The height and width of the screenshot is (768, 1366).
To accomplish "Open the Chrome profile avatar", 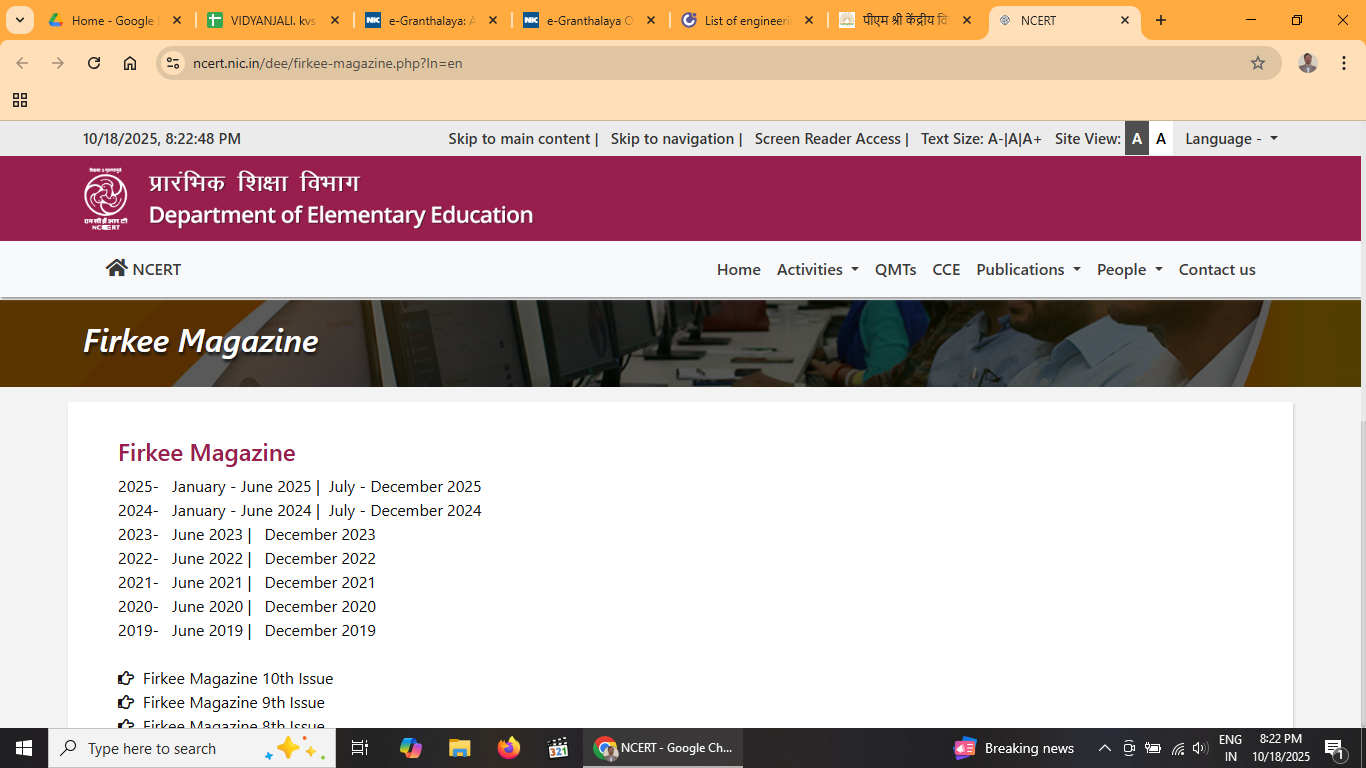I will point(1307,63).
